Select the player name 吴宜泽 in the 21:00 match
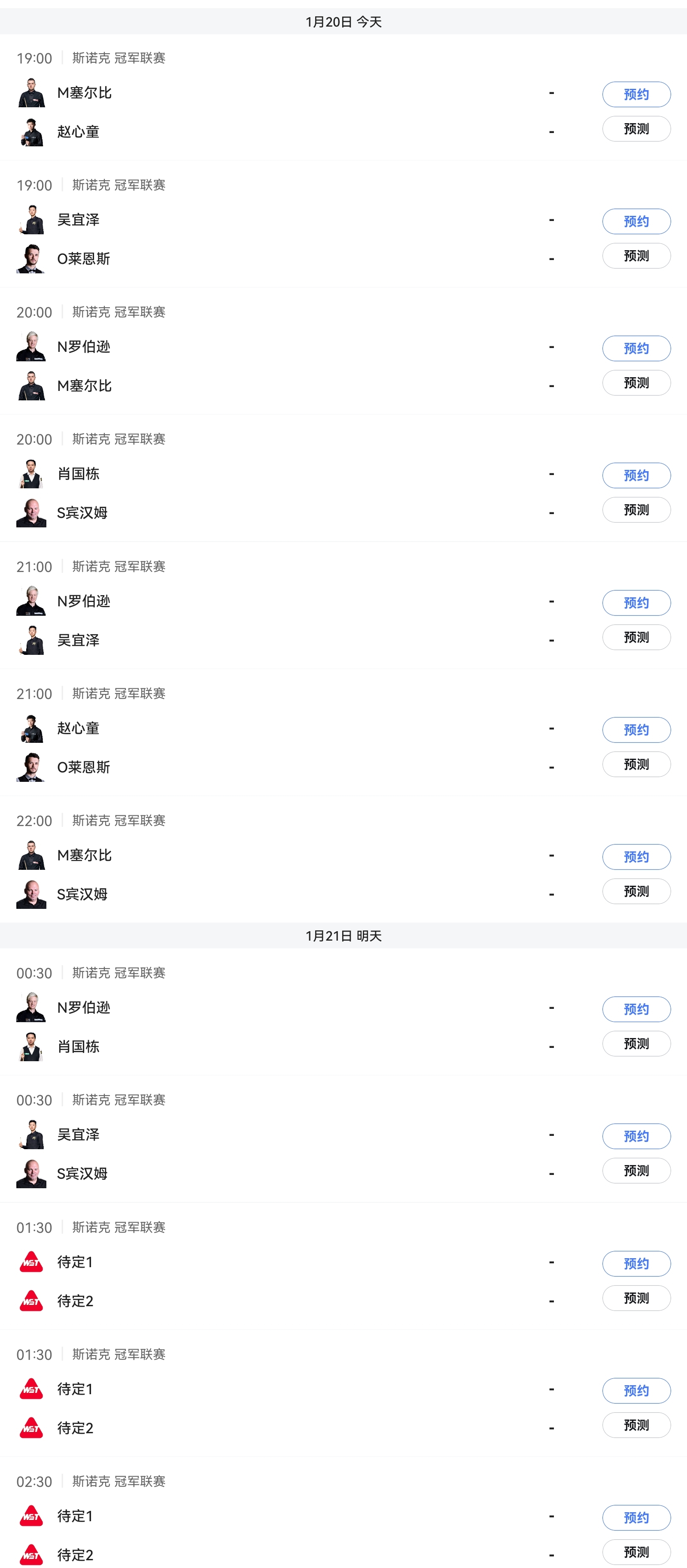 [79, 640]
